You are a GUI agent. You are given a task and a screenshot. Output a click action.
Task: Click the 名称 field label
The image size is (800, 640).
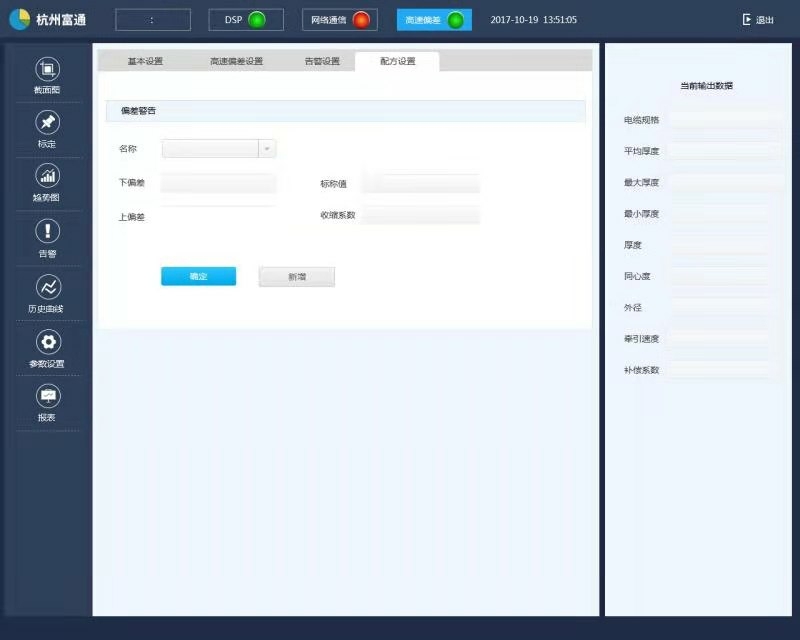click(x=128, y=149)
